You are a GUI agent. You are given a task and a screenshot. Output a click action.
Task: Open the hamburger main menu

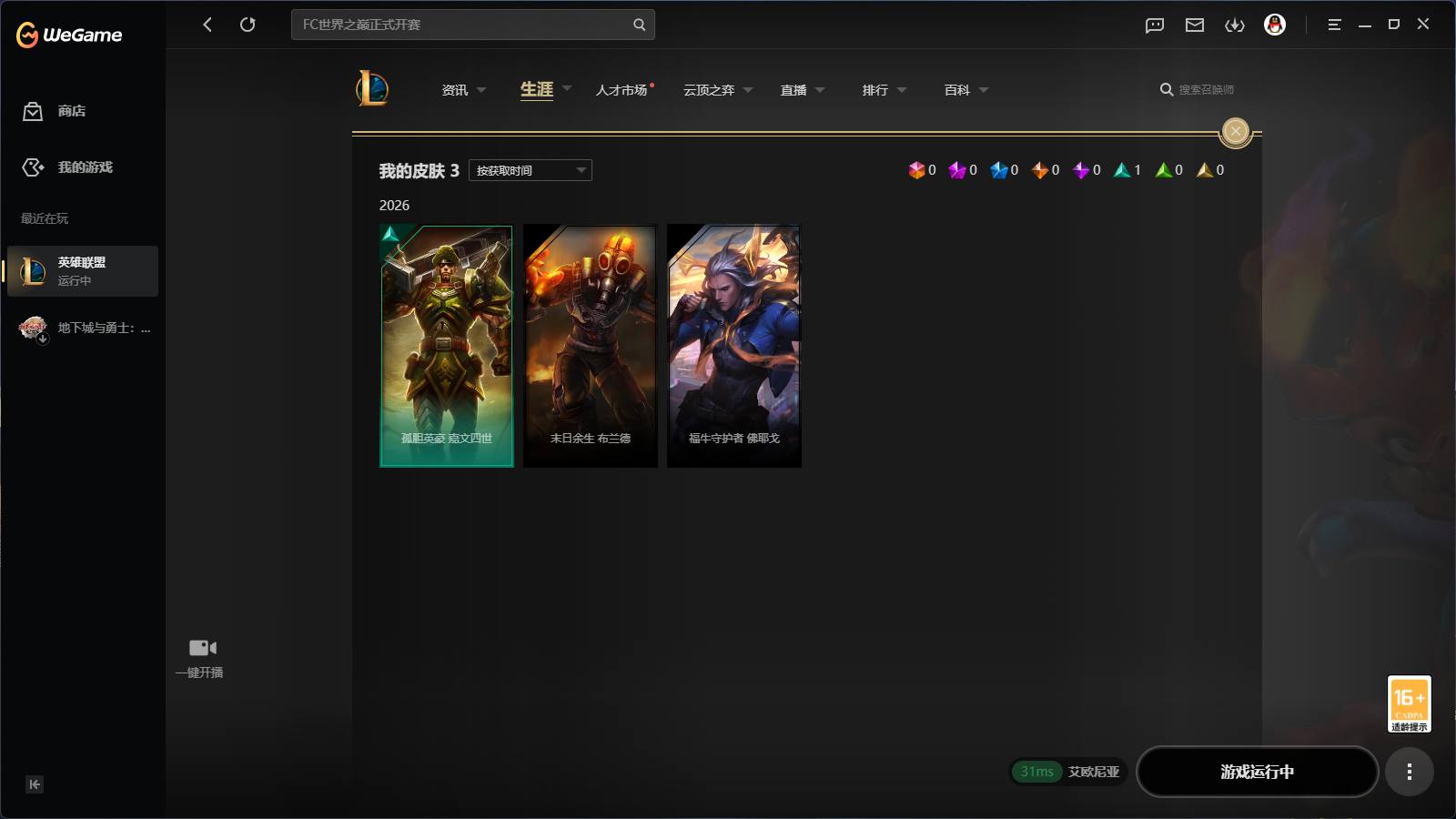click(x=1334, y=25)
